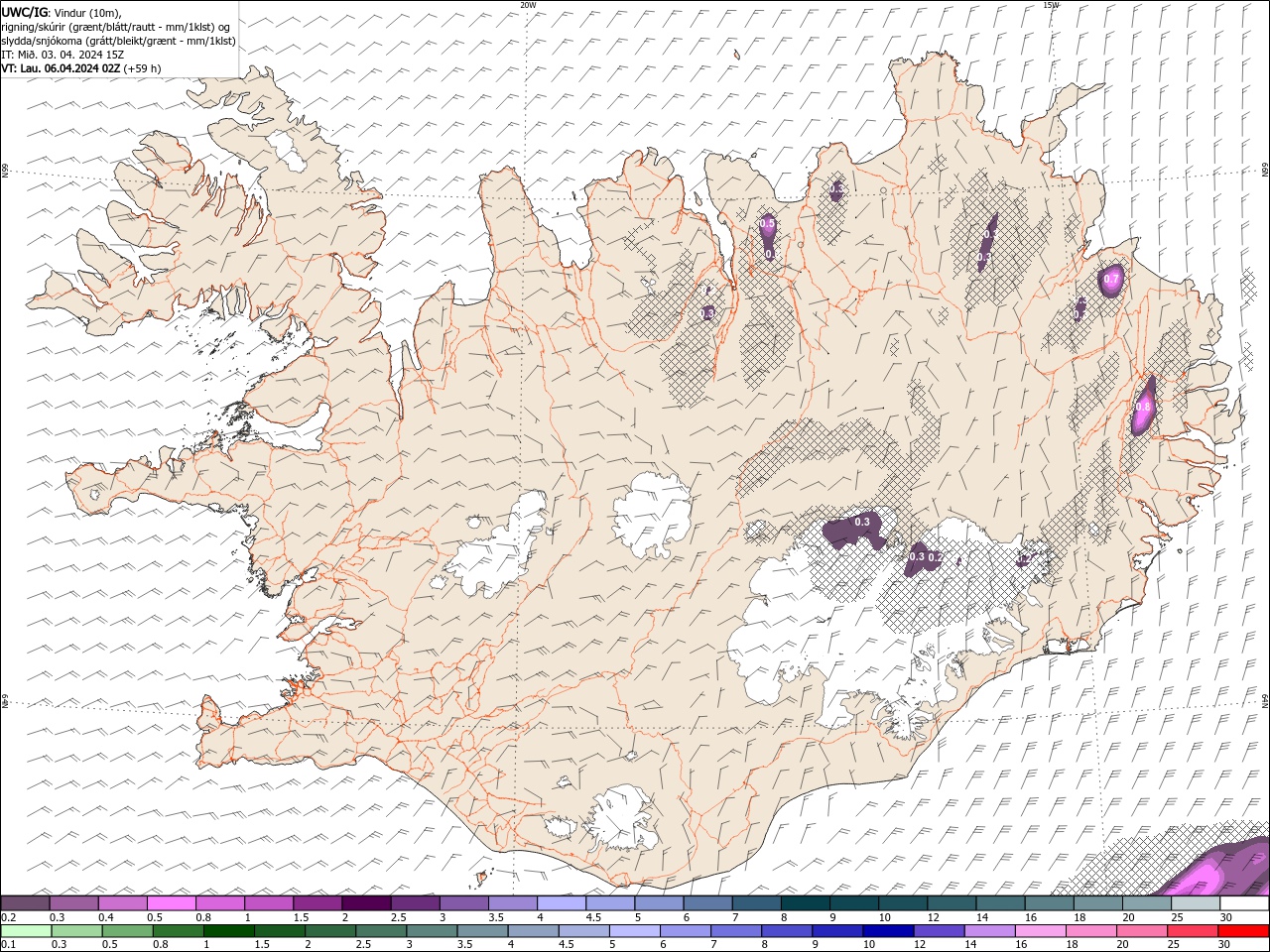Click the deep blue lower swatch between 10 and 12
Screen dimensions: 1270x952
[x=888, y=931]
